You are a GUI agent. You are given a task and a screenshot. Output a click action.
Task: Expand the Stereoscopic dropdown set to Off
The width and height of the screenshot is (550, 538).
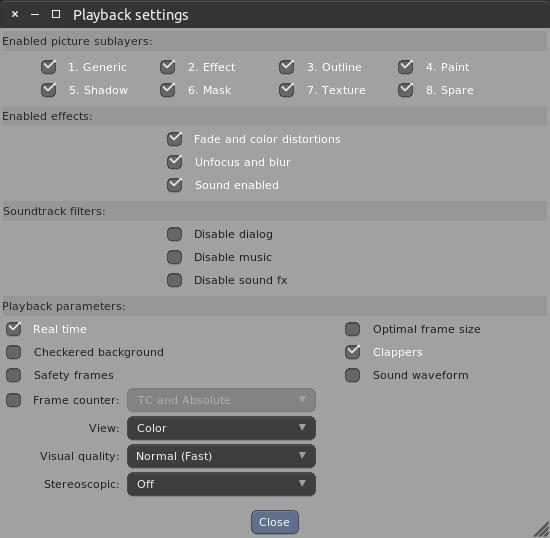(221, 484)
